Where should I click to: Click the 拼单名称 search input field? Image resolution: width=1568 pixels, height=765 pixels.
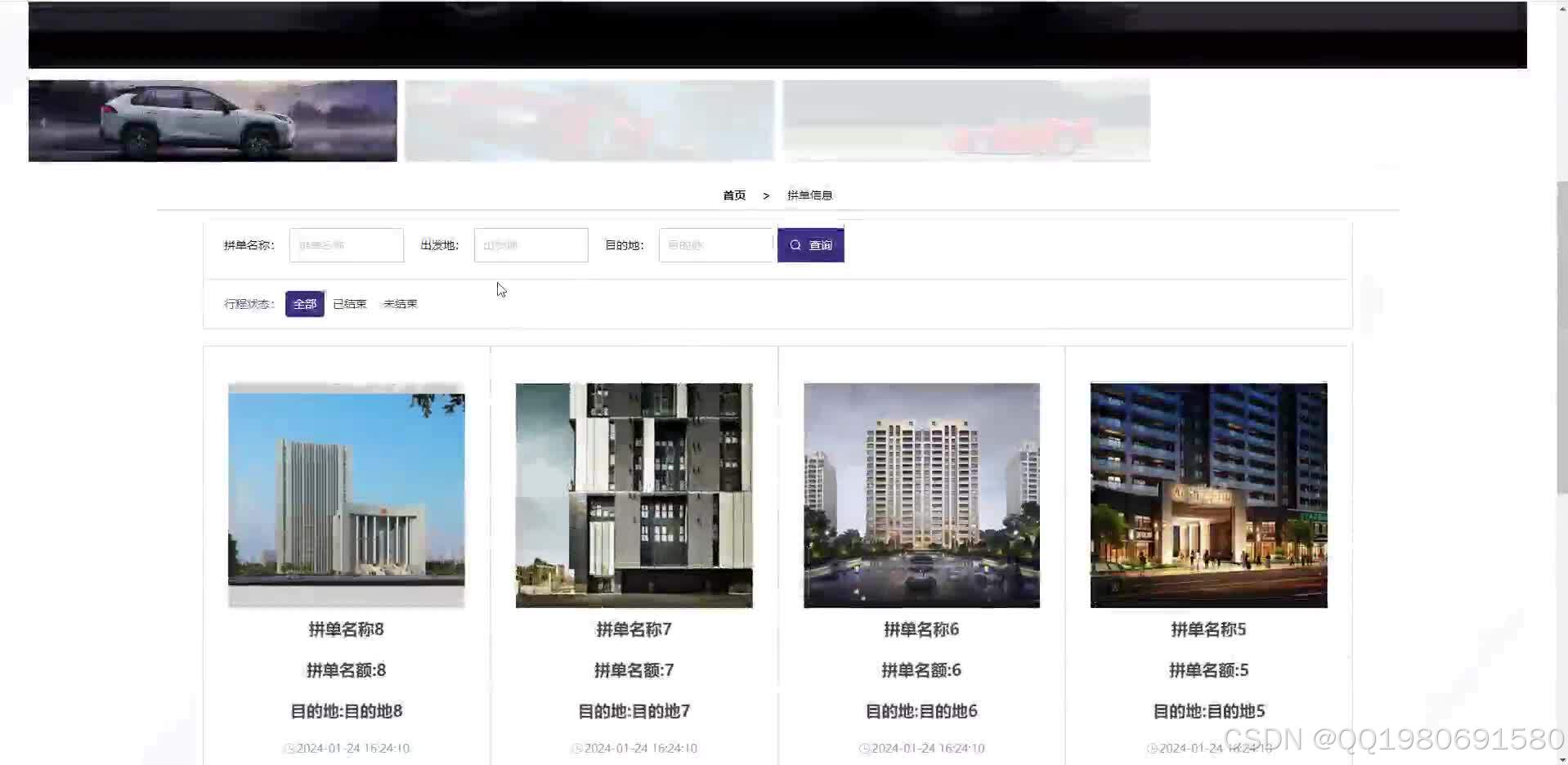346,244
